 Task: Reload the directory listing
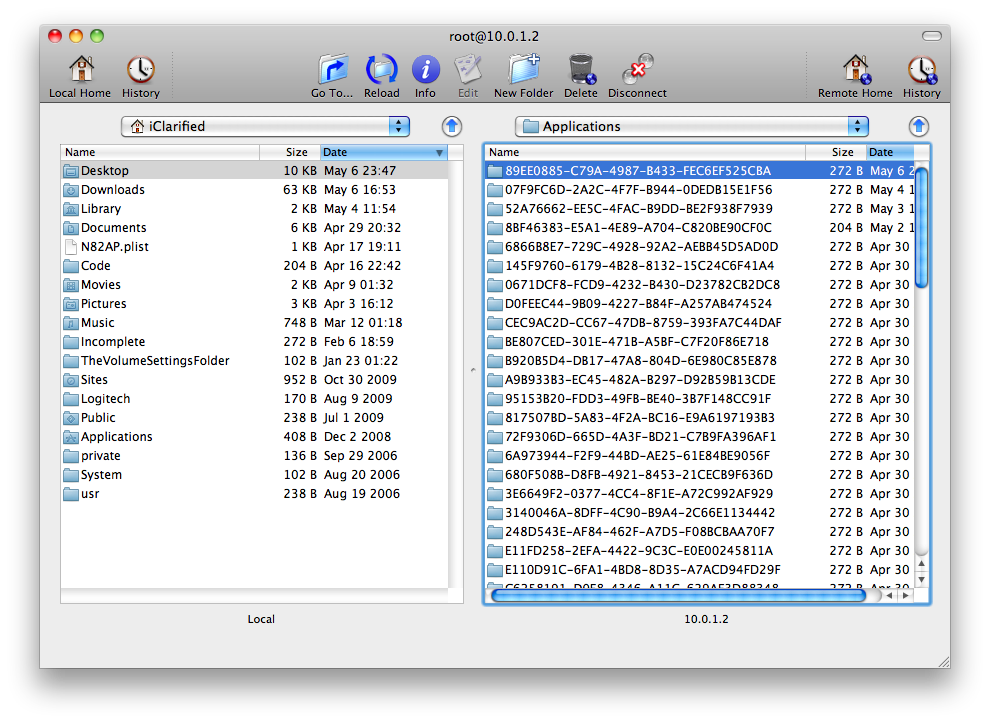pyautogui.click(x=381, y=71)
